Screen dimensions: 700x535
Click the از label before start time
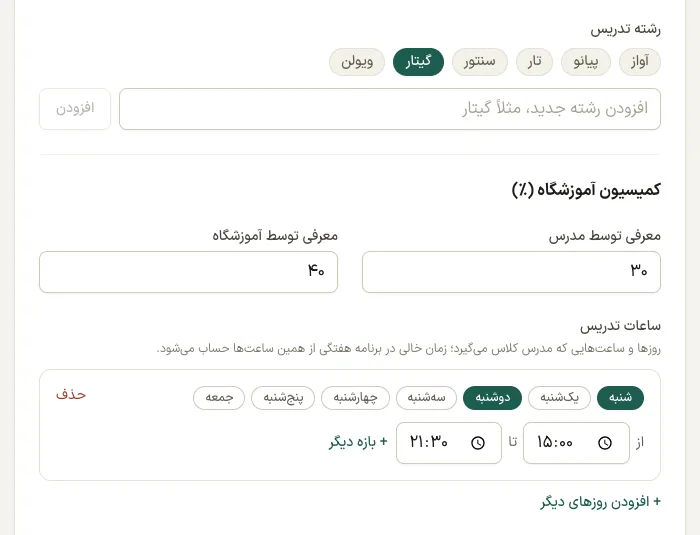tap(640, 443)
